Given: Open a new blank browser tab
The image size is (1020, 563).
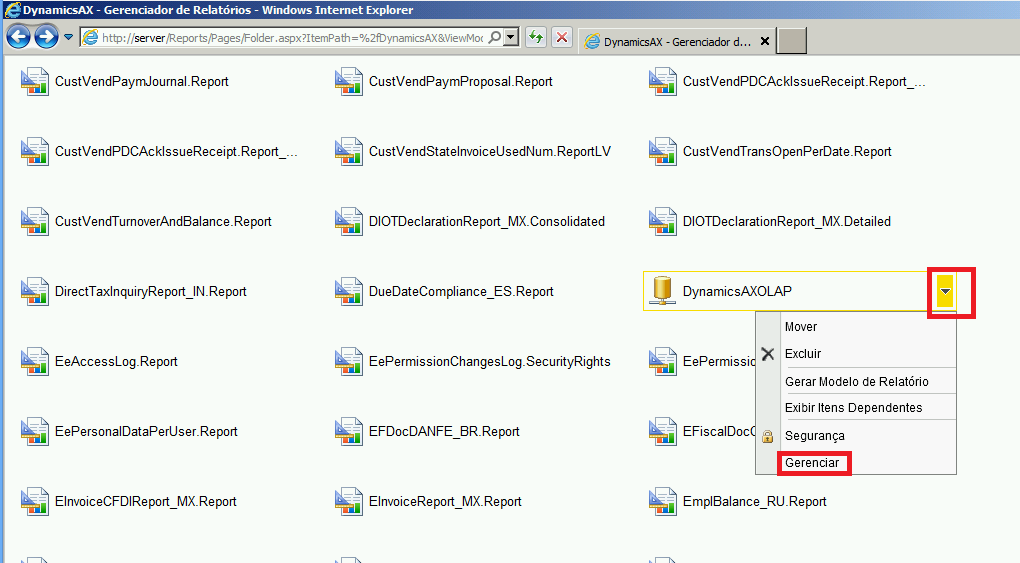Looking at the screenshot, I should 792,40.
